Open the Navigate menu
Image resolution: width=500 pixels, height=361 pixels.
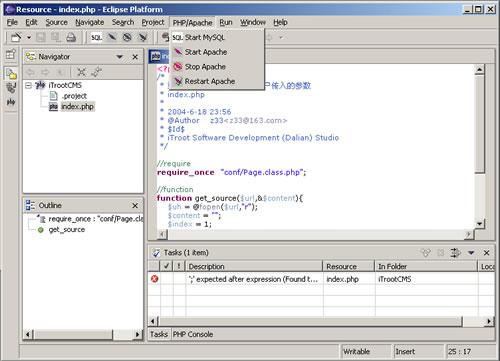tap(89, 22)
